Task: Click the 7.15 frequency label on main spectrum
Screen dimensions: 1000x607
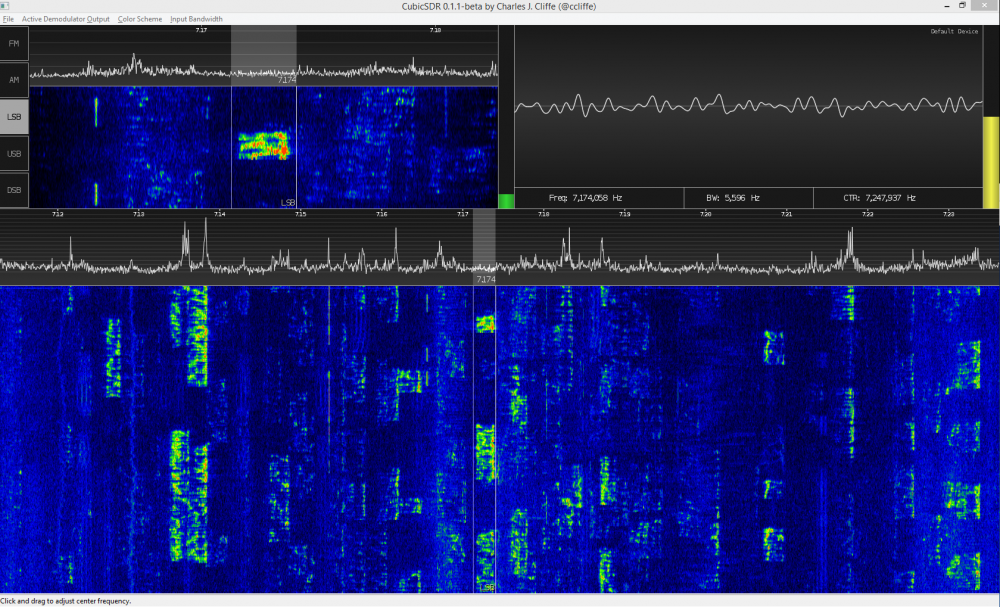Action: 300,214
